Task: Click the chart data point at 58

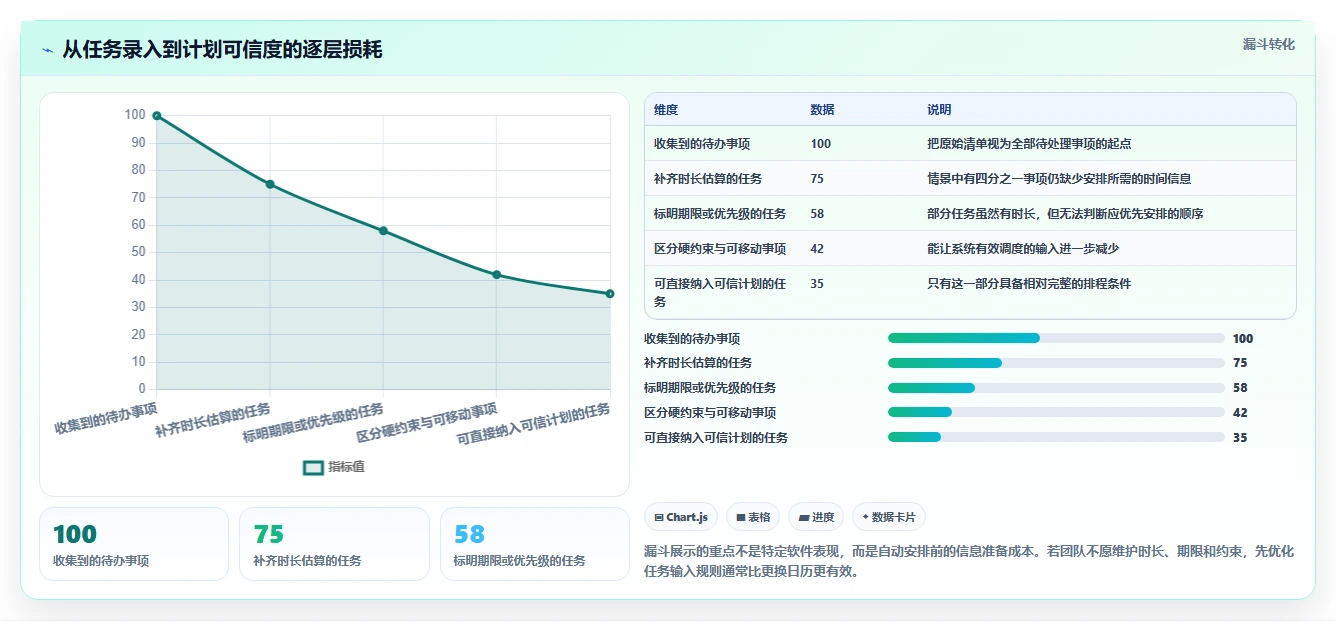Action: coord(383,231)
